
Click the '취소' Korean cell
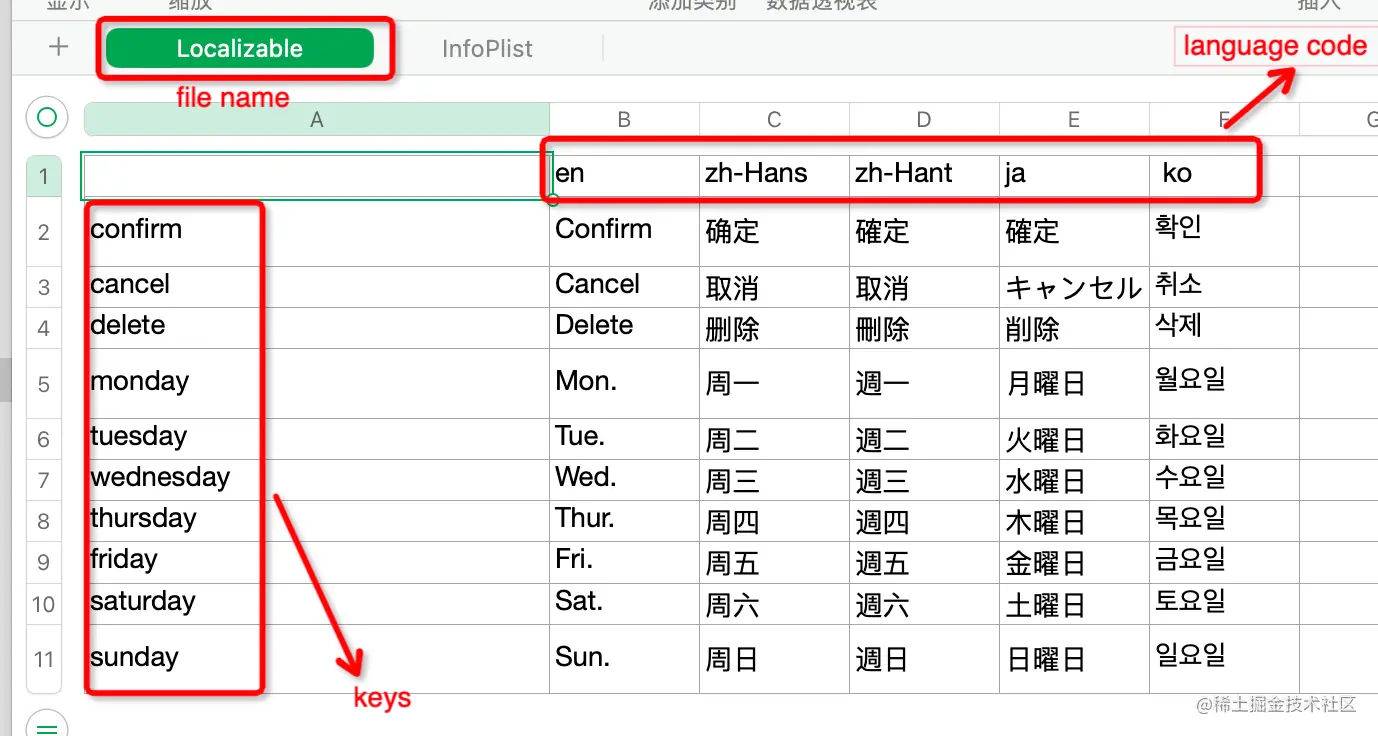coord(1224,287)
